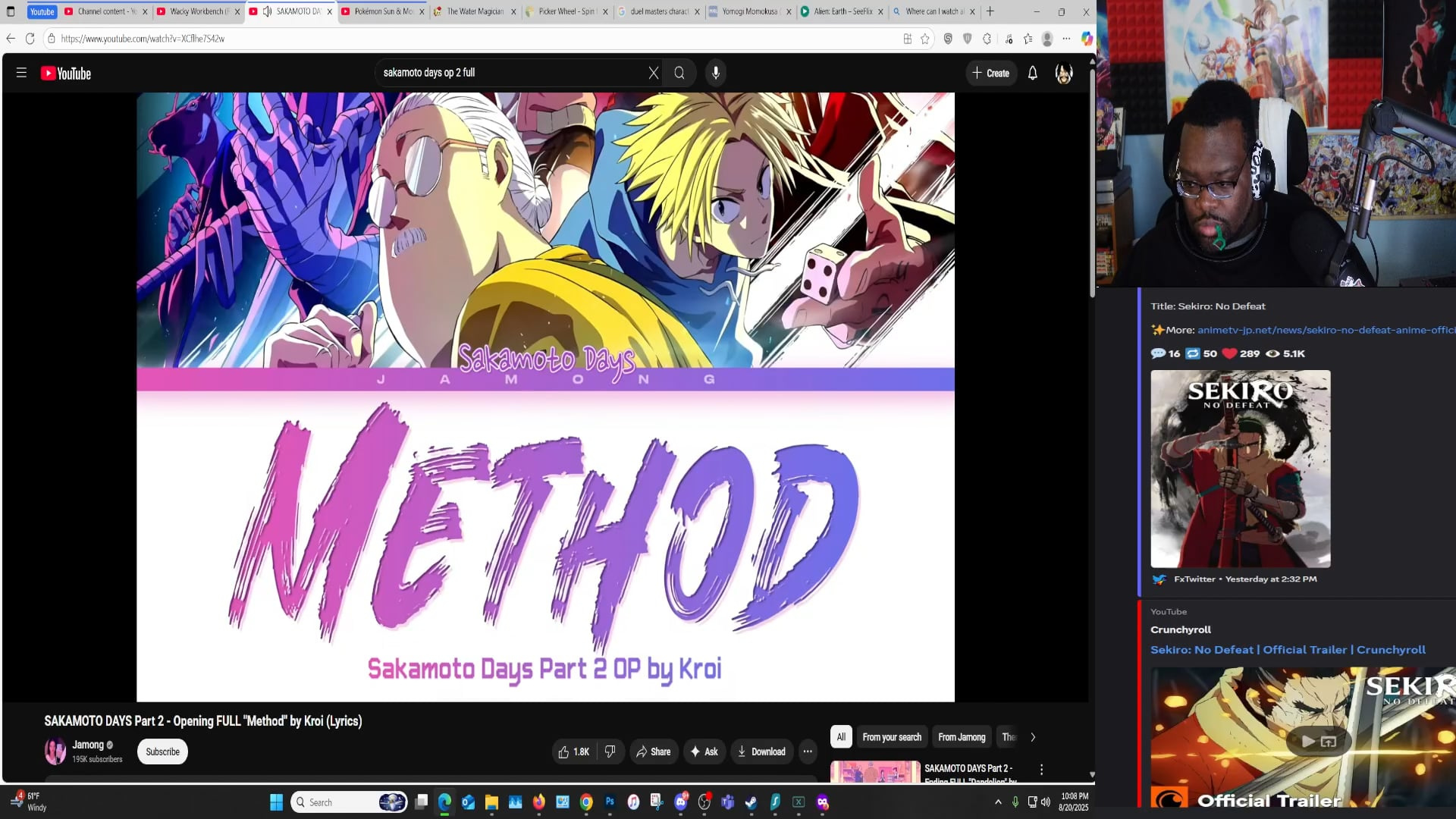
Task: Open browser profile icon in toolbar
Action: (1047, 39)
